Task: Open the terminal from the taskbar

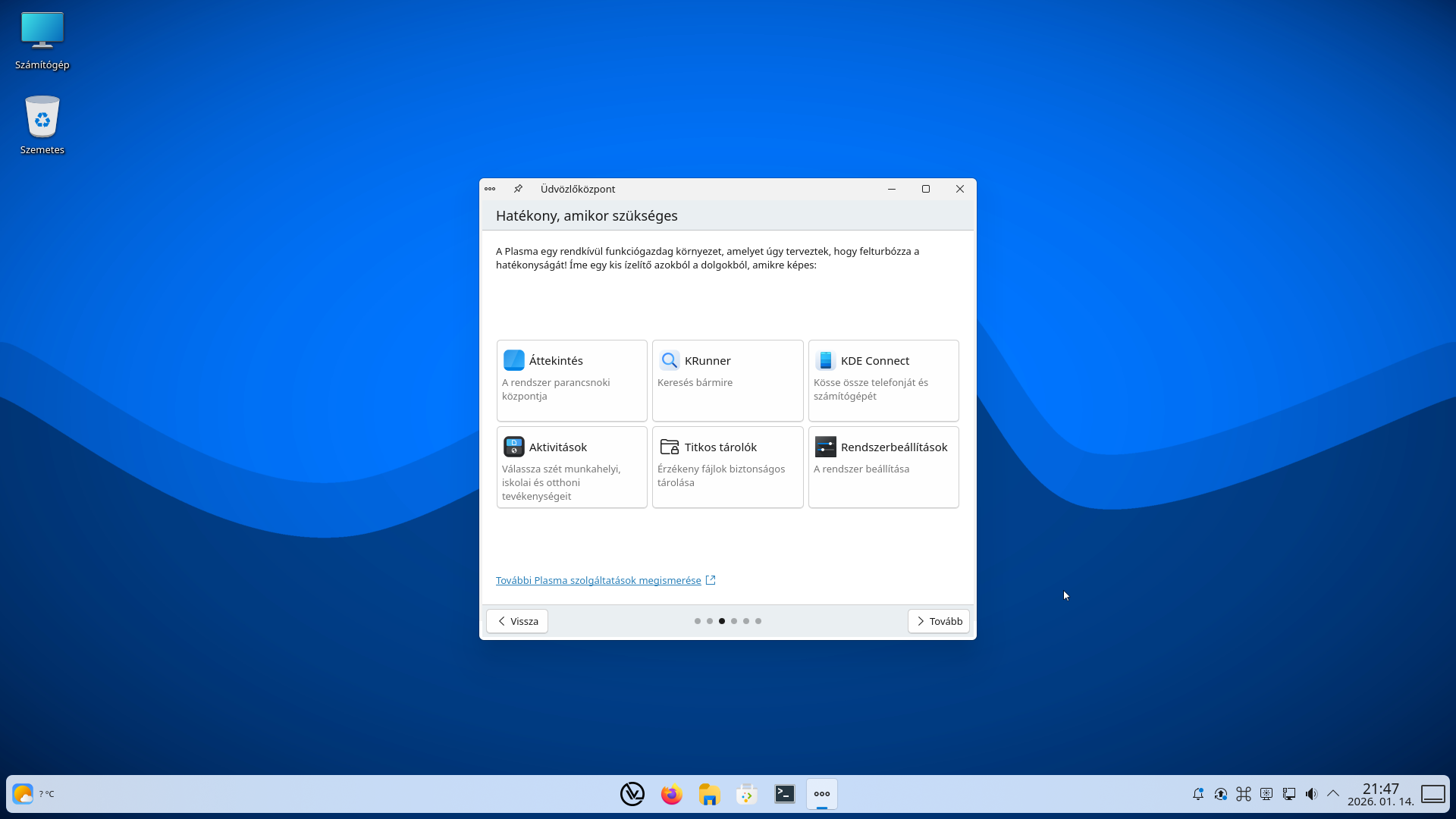Action: click(x=785, y=794)
